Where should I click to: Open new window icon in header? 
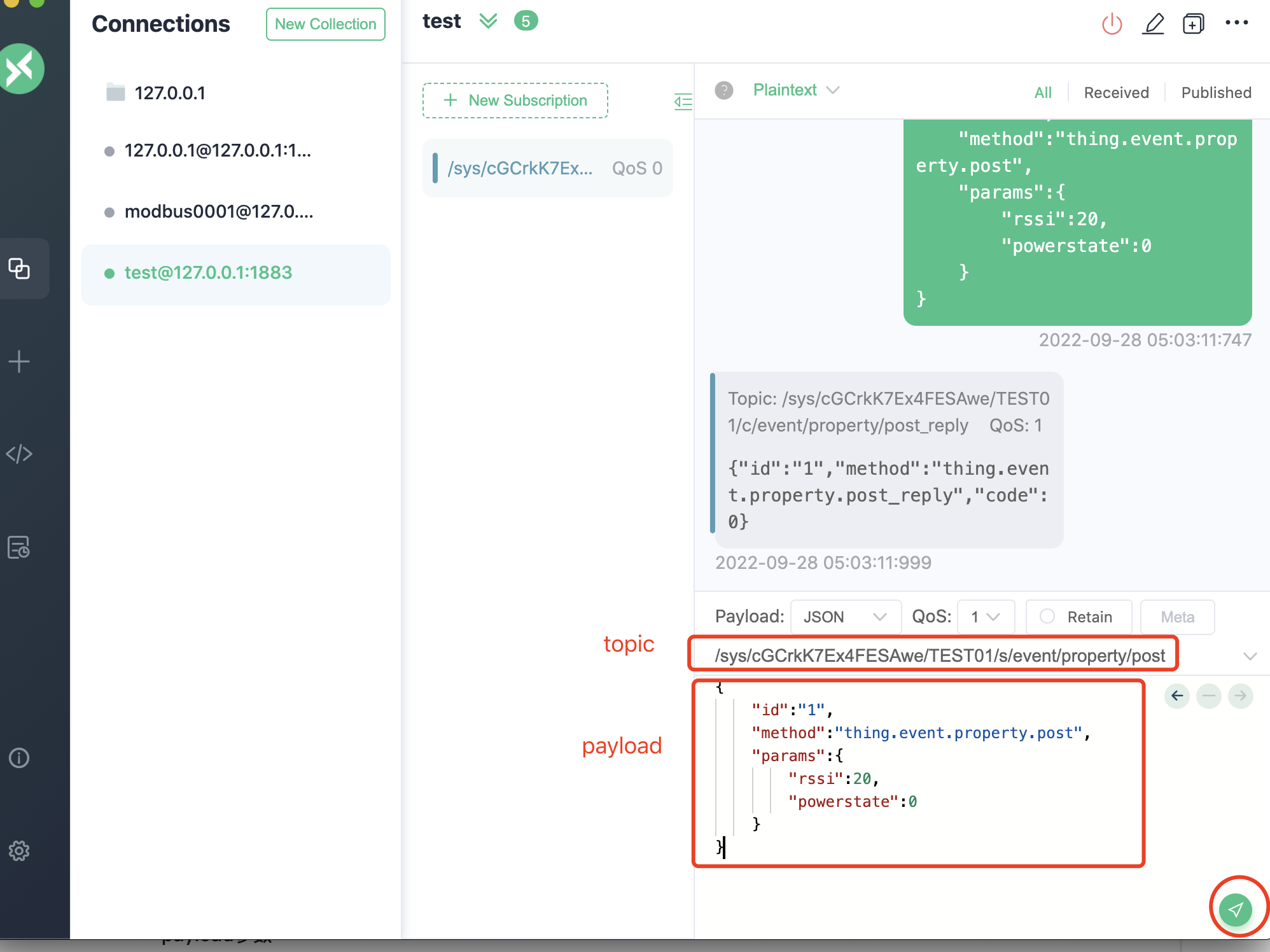(x=1193, y=25)
